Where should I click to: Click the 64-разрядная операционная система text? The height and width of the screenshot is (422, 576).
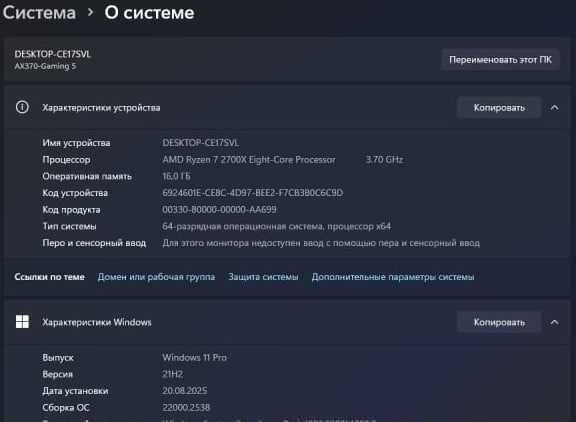pos(276,226)
